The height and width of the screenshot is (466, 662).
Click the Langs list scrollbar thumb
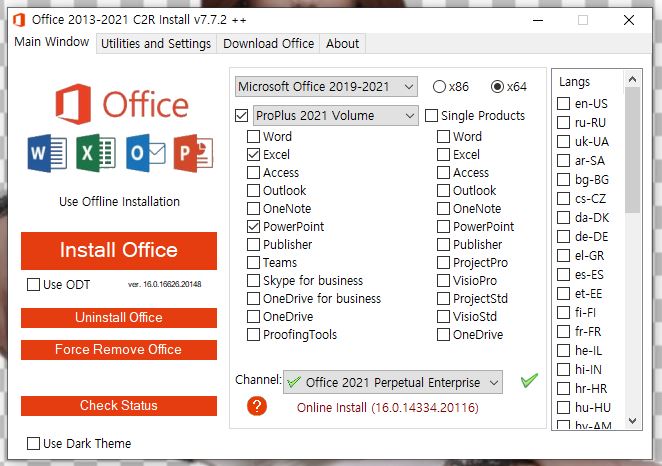[632, 150]
